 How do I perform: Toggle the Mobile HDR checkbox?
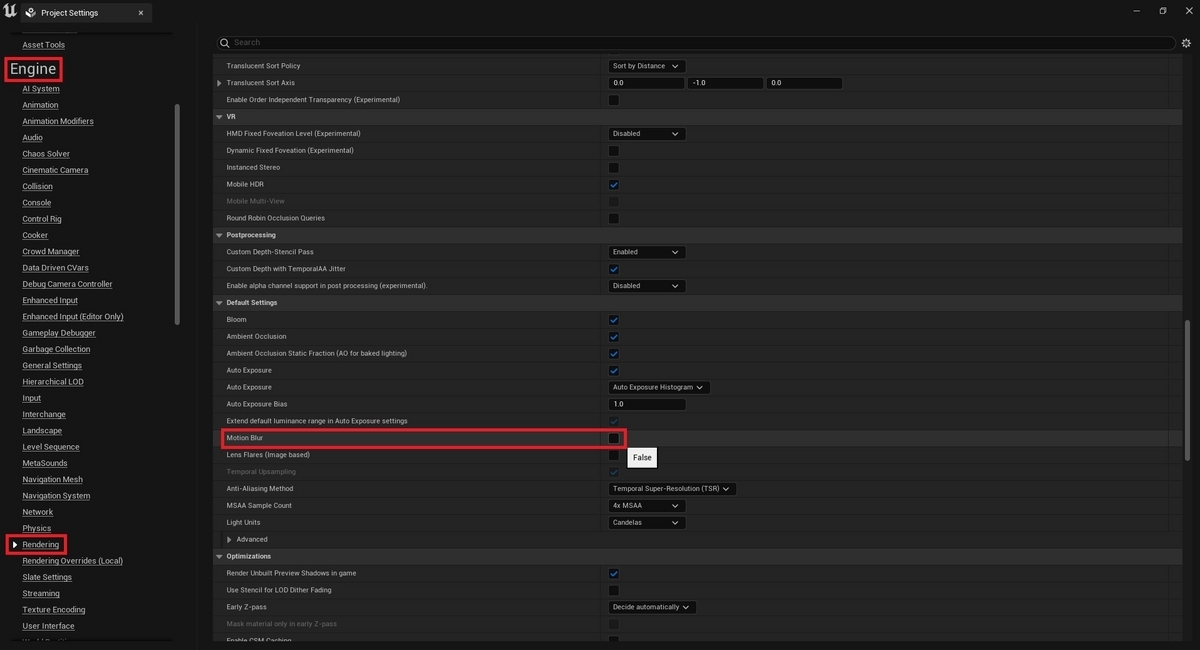[x=613, y=184]
